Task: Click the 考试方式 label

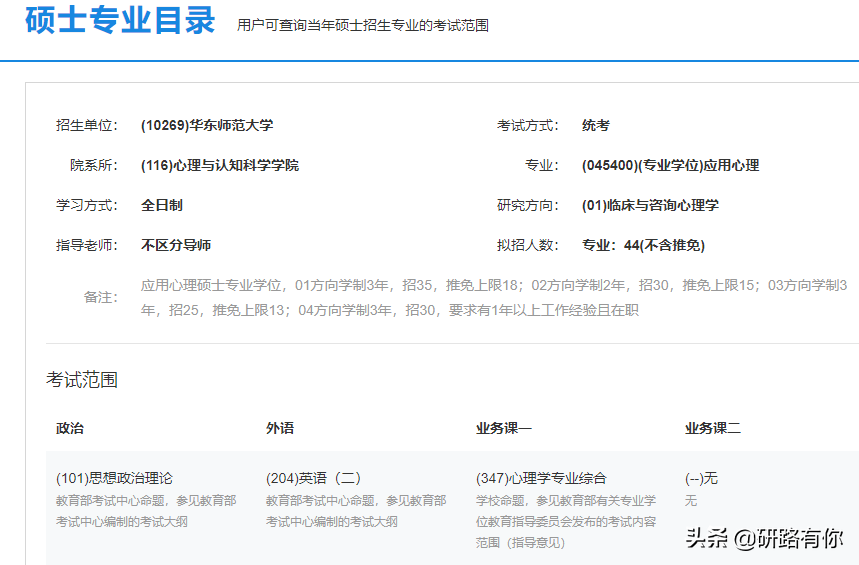Action: (528, 125)
